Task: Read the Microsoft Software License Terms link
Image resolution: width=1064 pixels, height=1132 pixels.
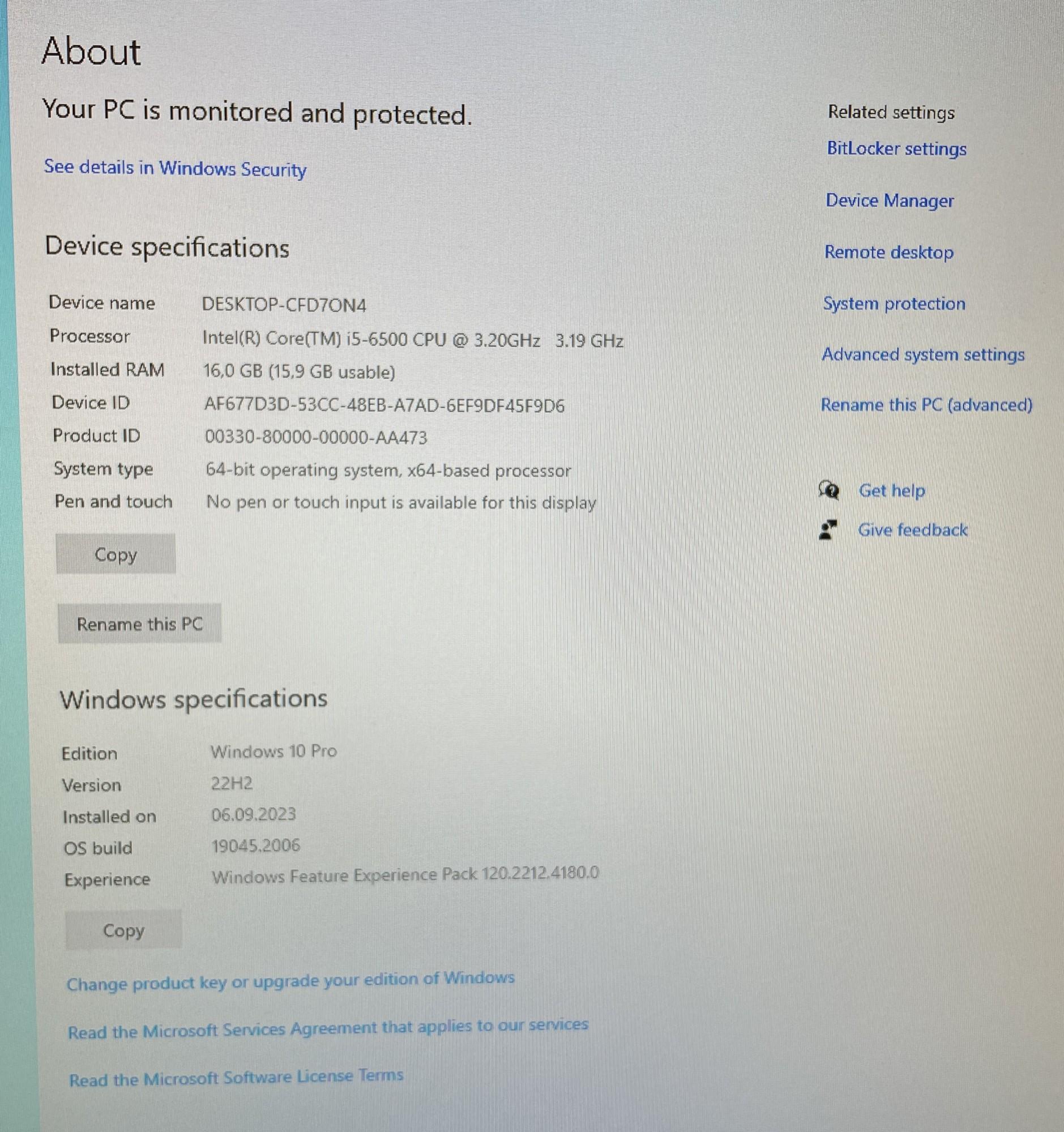Action: [236, 1077]
